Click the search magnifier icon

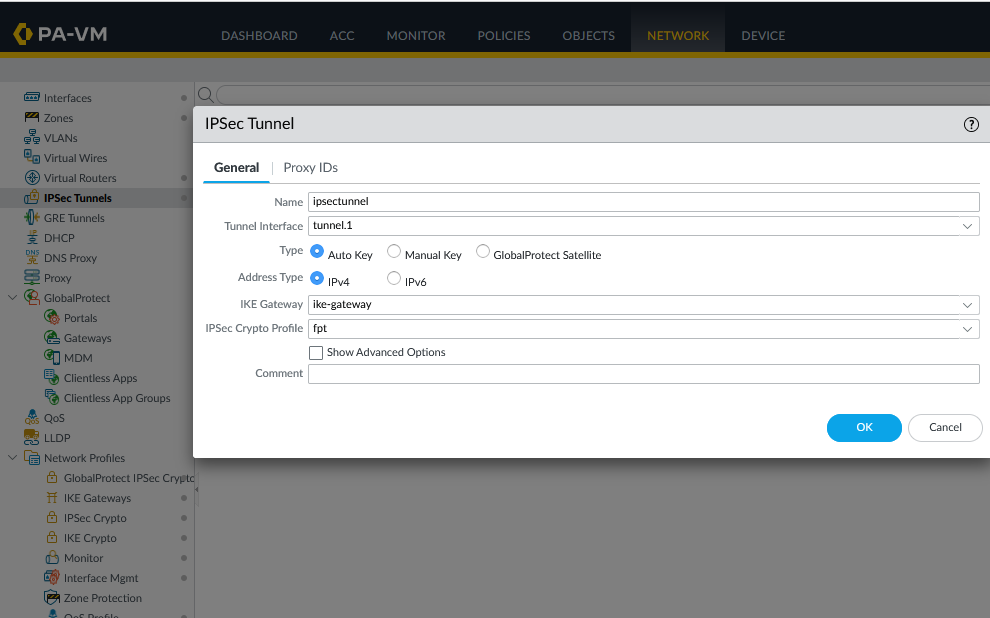205,95
